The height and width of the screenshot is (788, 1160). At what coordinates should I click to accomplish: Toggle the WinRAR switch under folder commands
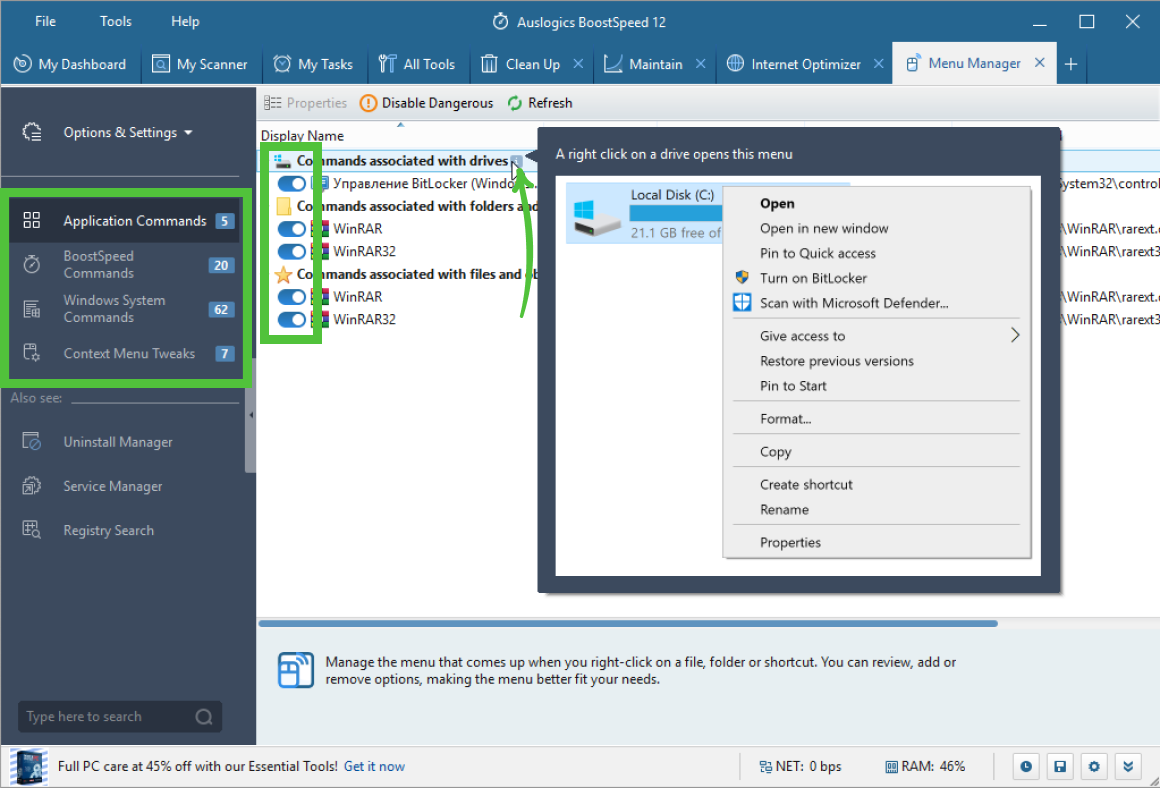pyautogui.click(x=291, y=229)
